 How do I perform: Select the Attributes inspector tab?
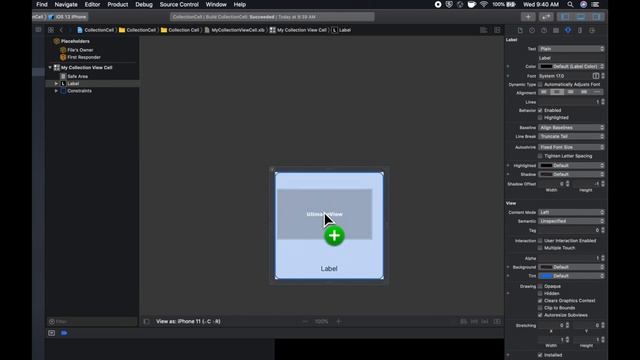coord(568,30)
